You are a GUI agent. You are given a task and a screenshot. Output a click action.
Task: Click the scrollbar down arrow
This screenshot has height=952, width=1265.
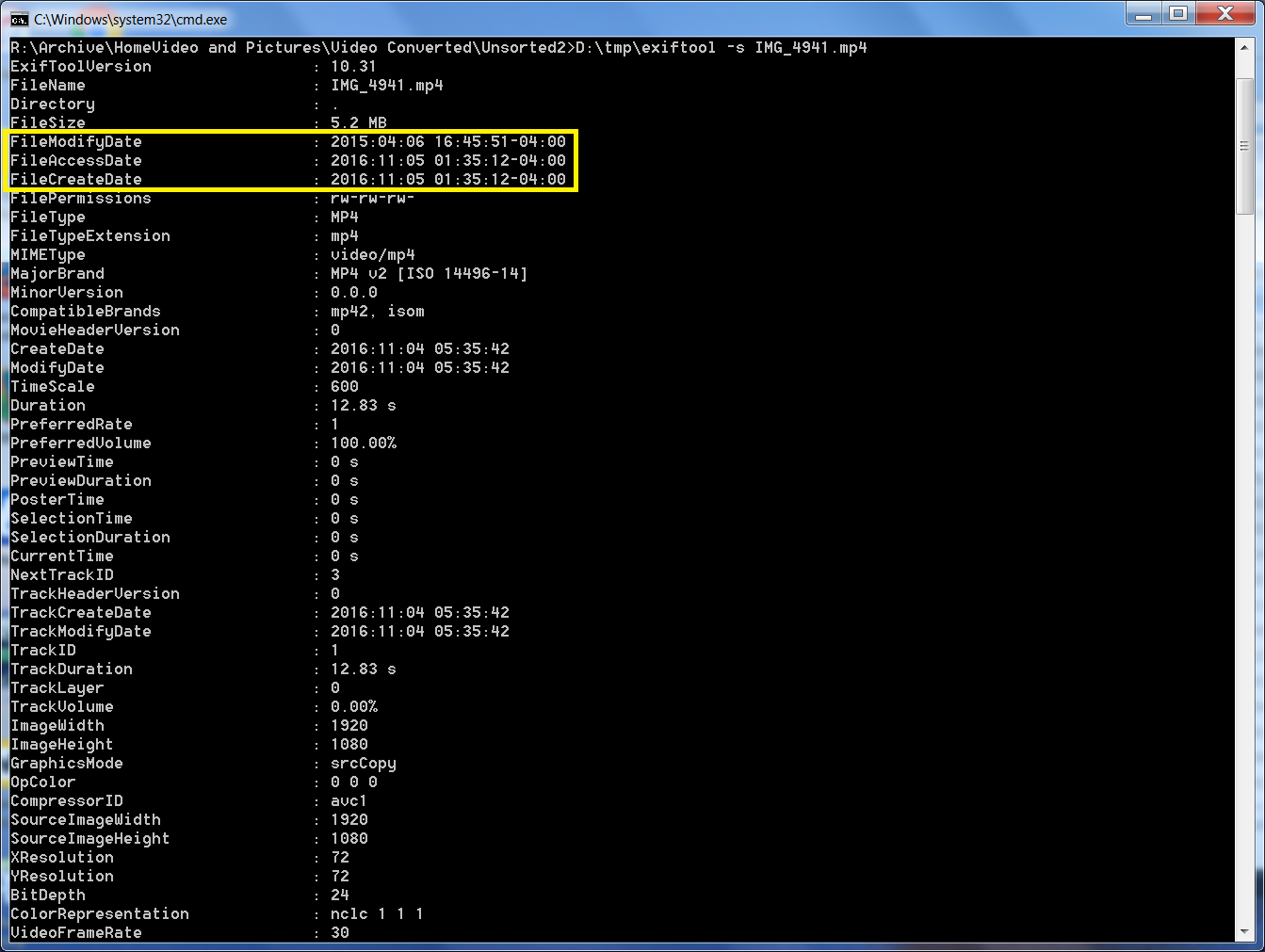click(1244, 931)
